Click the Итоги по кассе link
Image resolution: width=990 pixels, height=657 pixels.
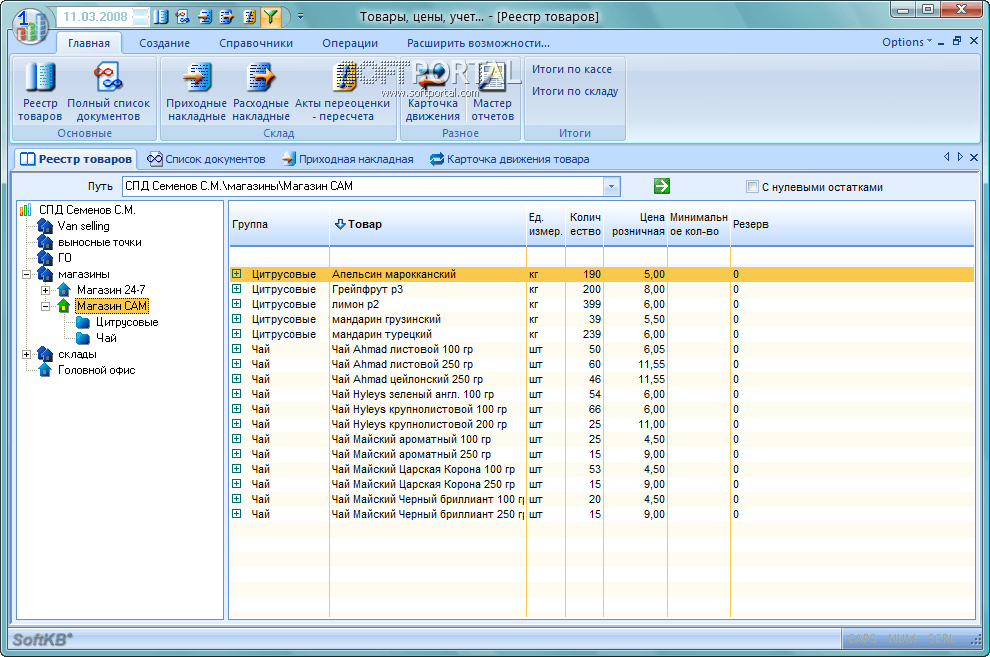[572, 69]
